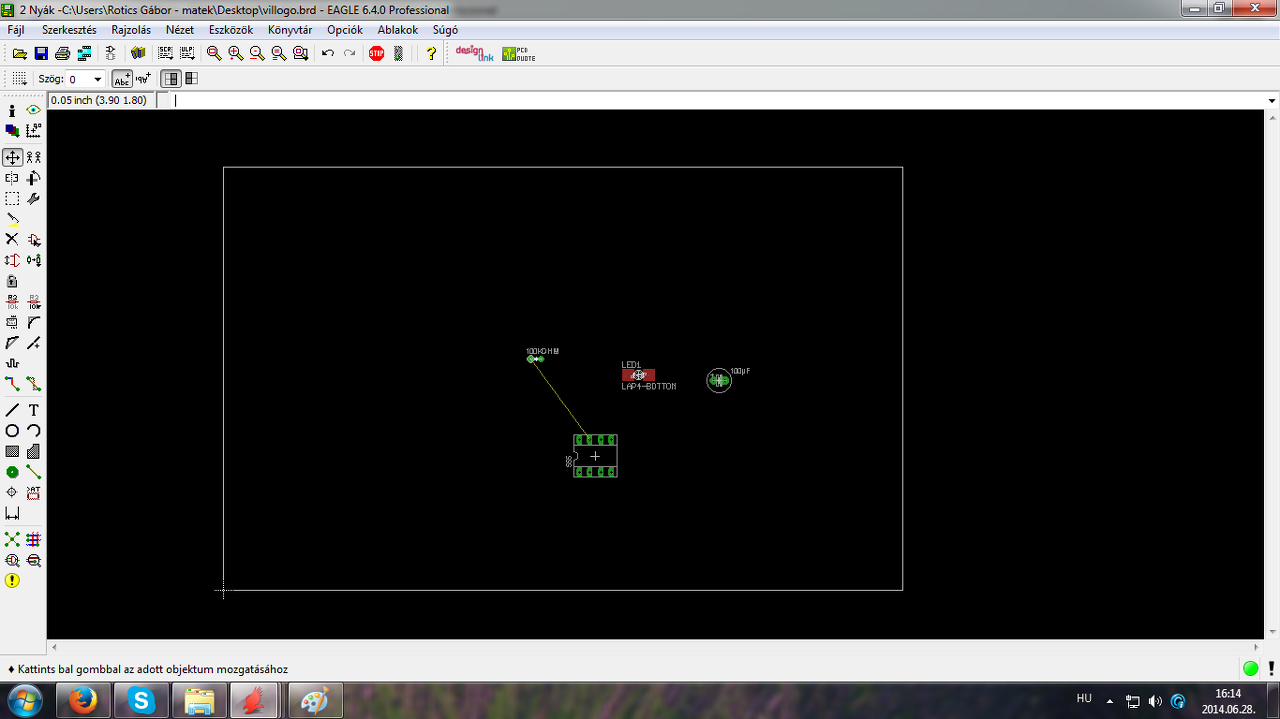The height and width of the screenshot is (719, 1280).
Task: Select the Mirror tool
Action: (12, 178)
